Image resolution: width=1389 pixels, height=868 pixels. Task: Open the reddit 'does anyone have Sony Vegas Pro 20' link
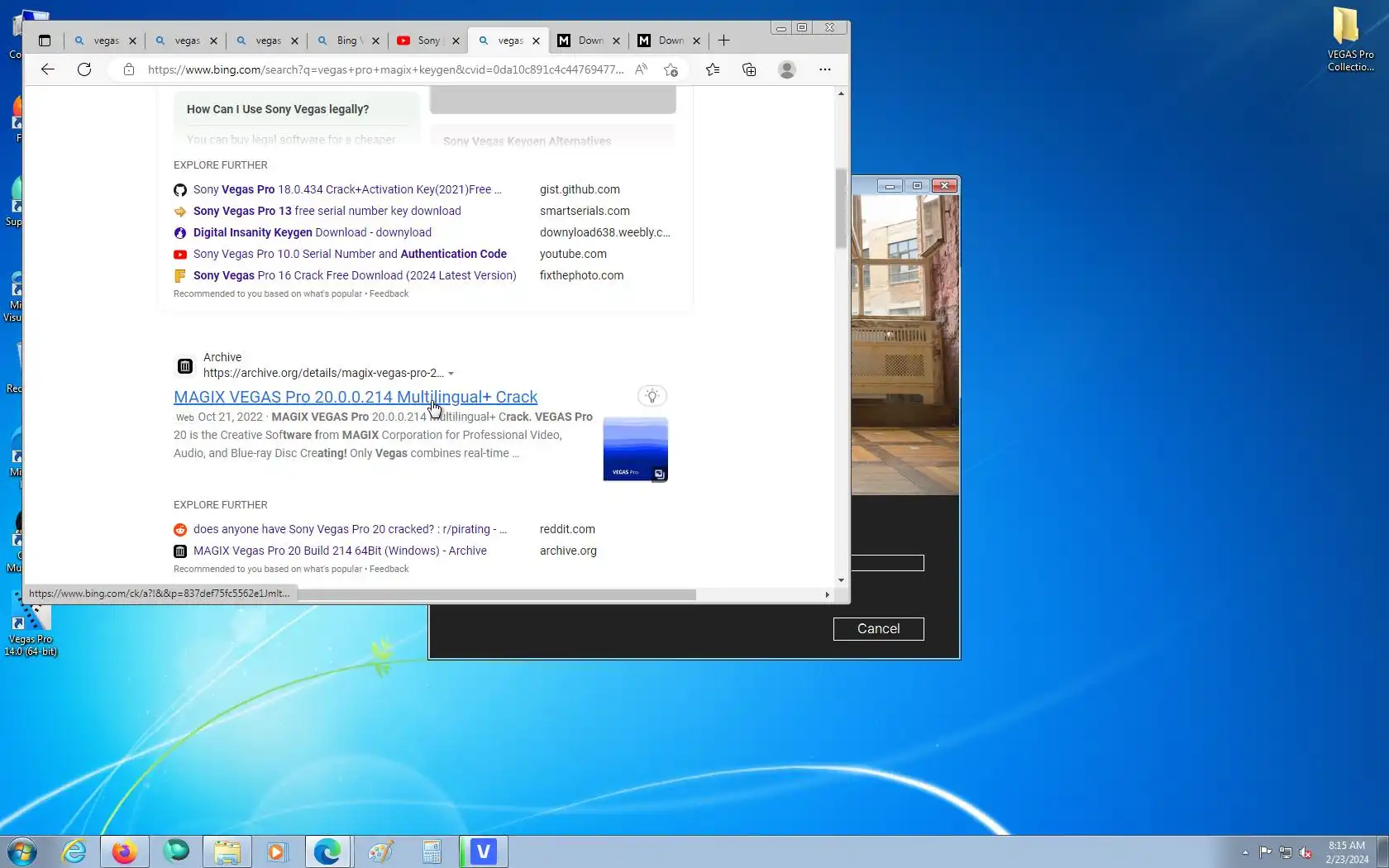[x=350, y=529]
